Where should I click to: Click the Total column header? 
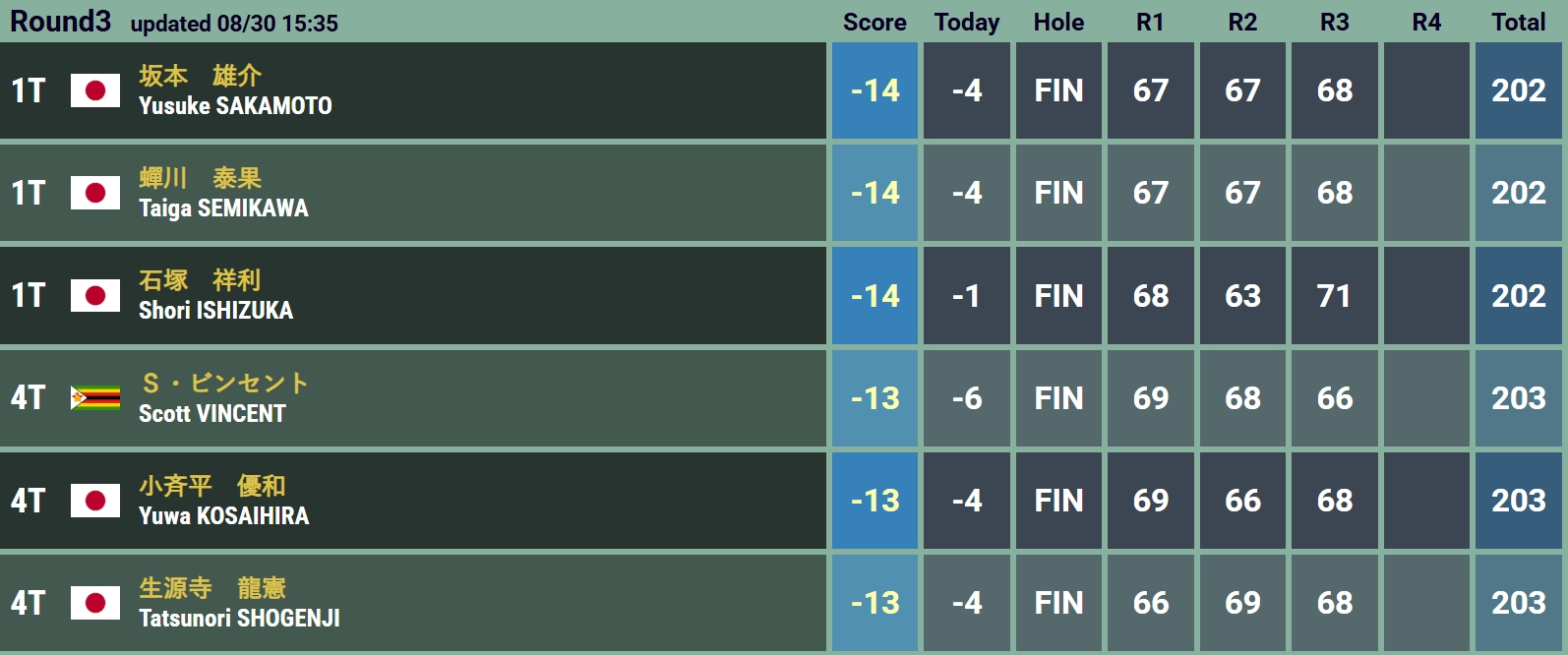pyautogui.click(x=1519, y=22)
